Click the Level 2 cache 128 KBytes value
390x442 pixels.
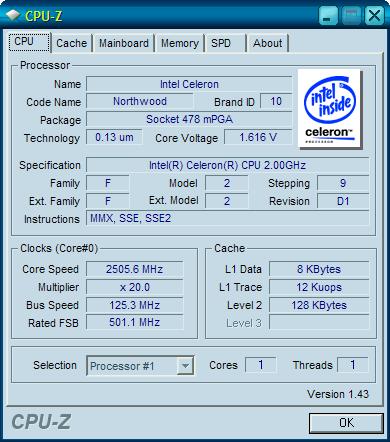click(319, 305)
